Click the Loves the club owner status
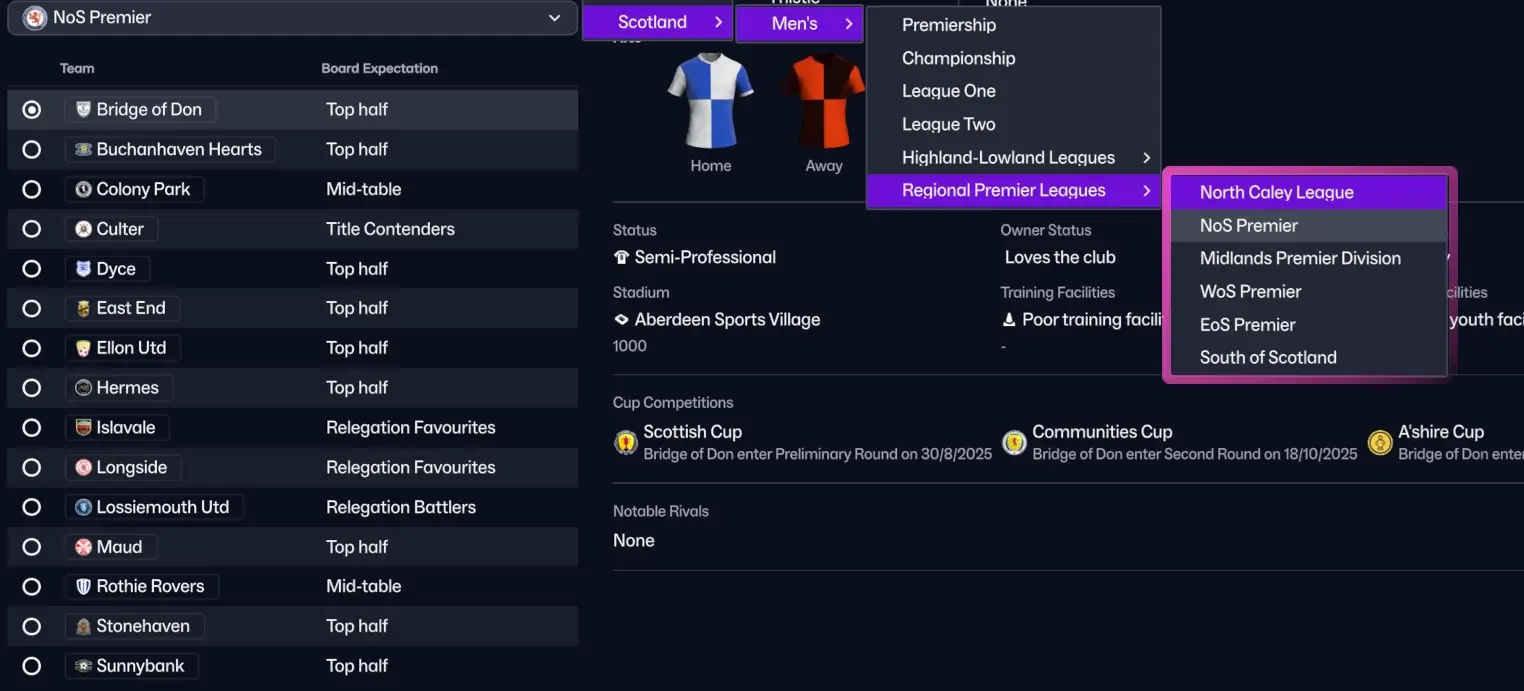The height and width of the screenshot is (691, 1524). point(1060,257)
